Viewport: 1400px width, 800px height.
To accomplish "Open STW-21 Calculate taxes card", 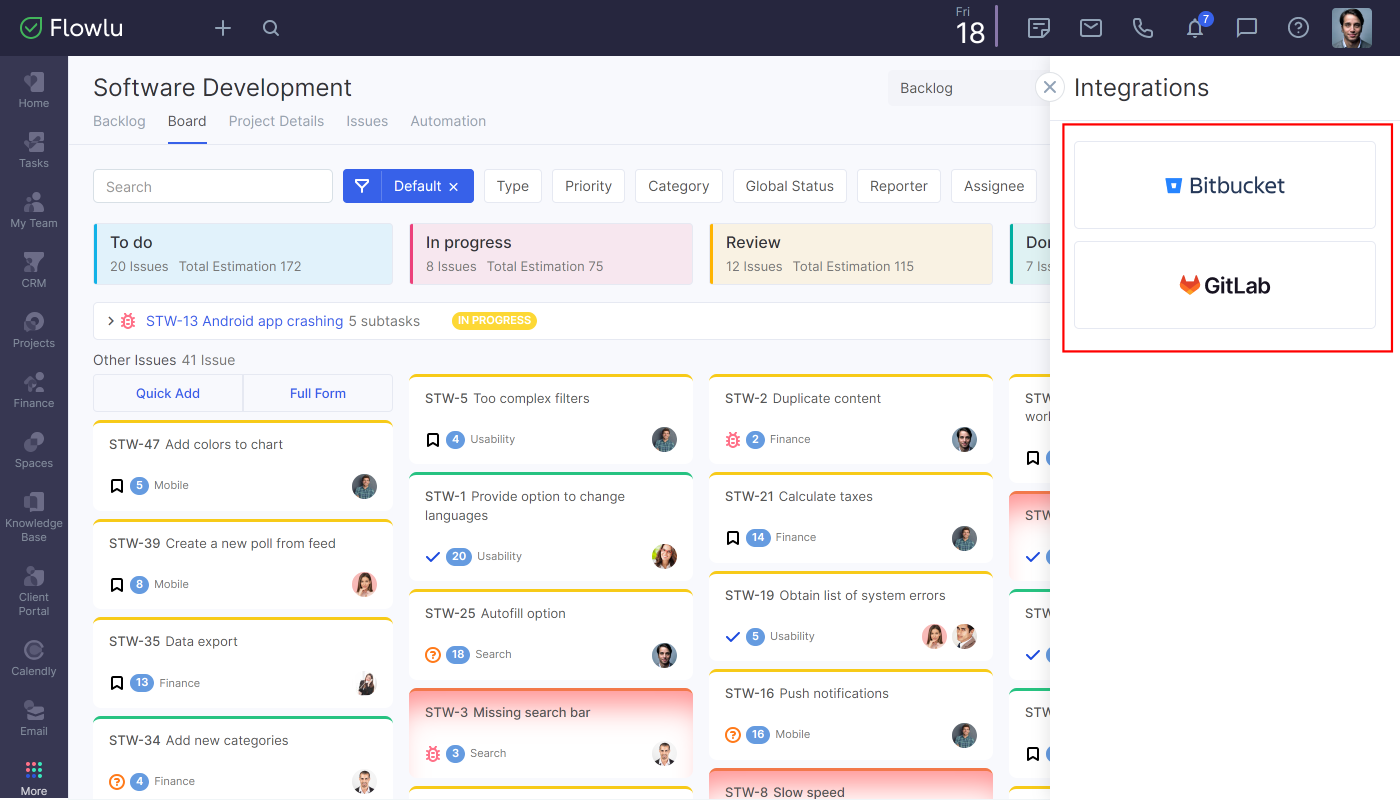I will coord(851,517).
